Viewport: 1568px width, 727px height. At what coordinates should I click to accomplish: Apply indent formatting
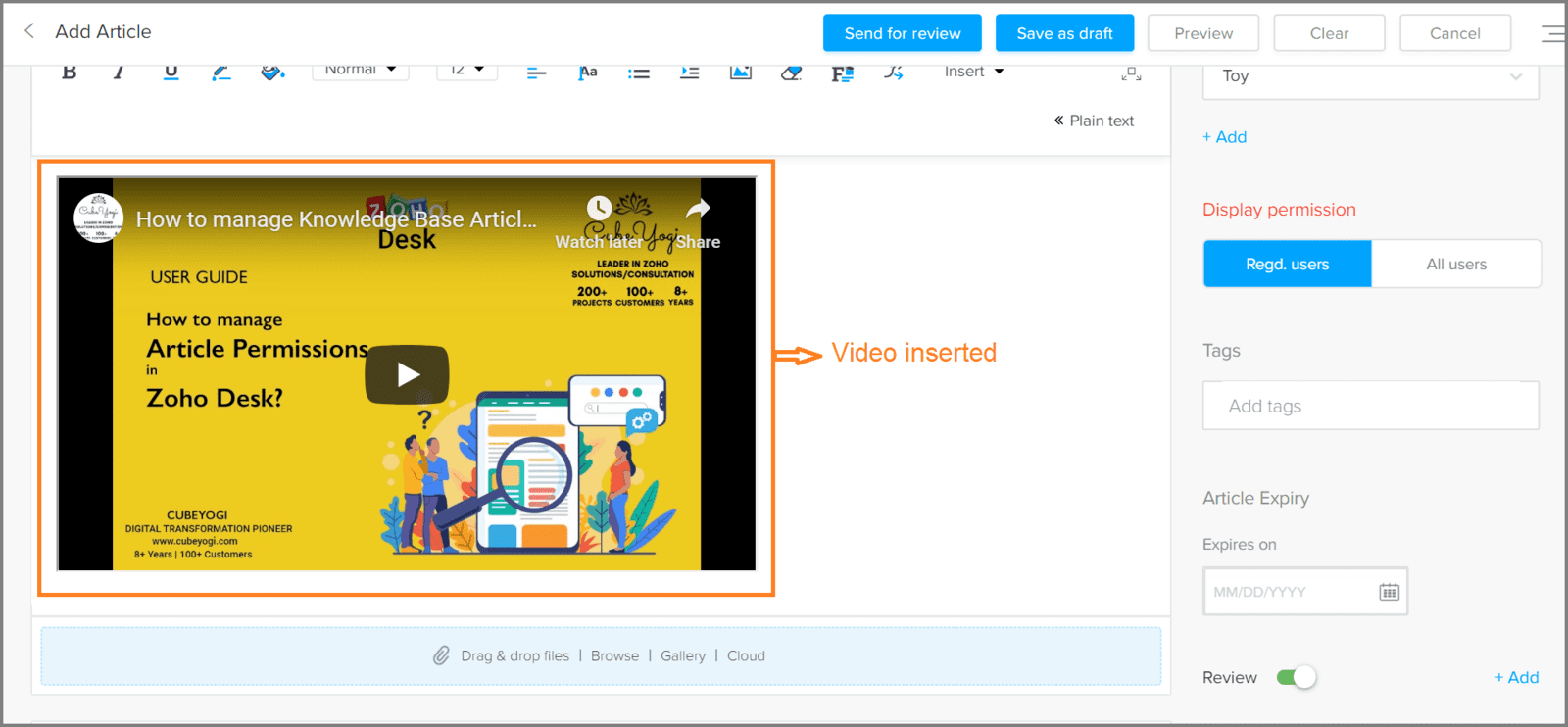click(690, 73)
